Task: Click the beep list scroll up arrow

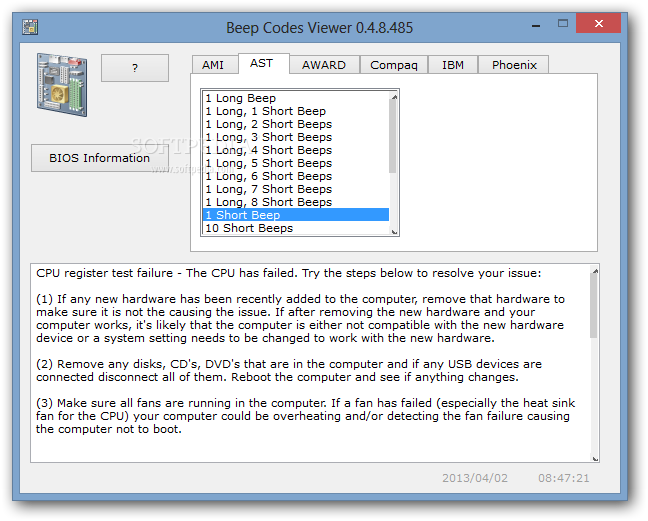Action: pos(394,97)
